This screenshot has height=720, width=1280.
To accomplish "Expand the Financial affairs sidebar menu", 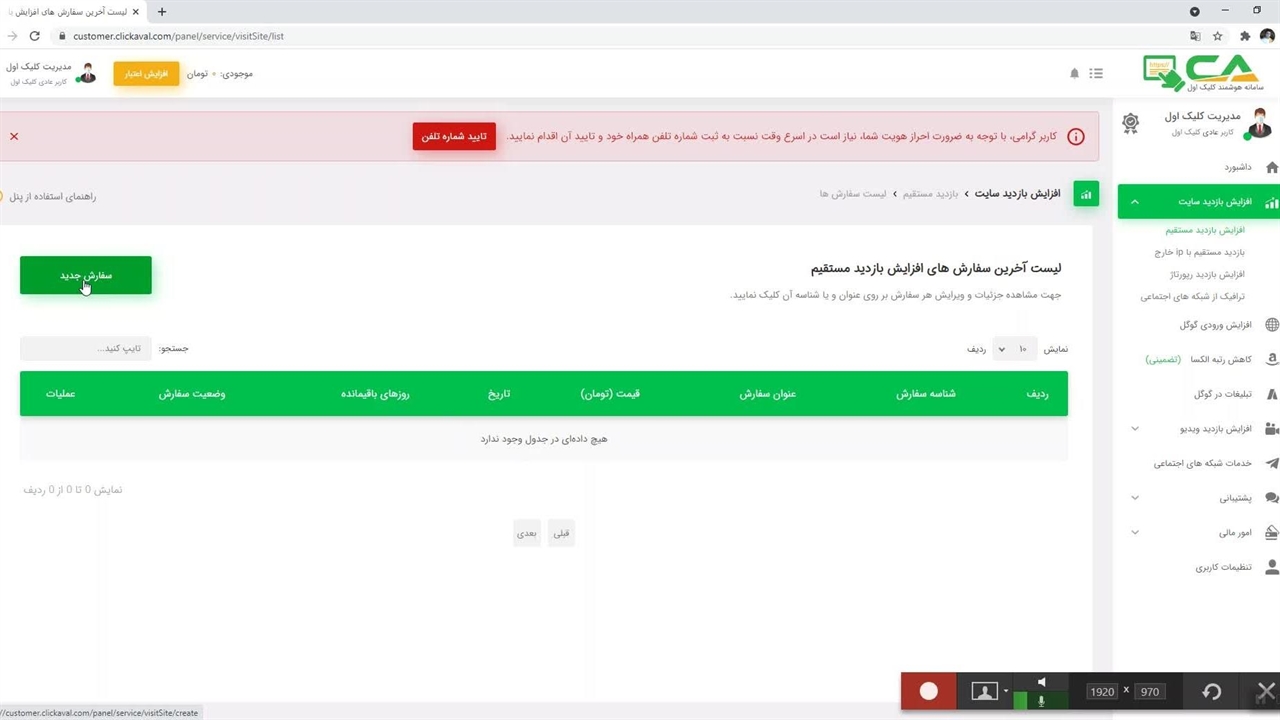I will 1135,532.
